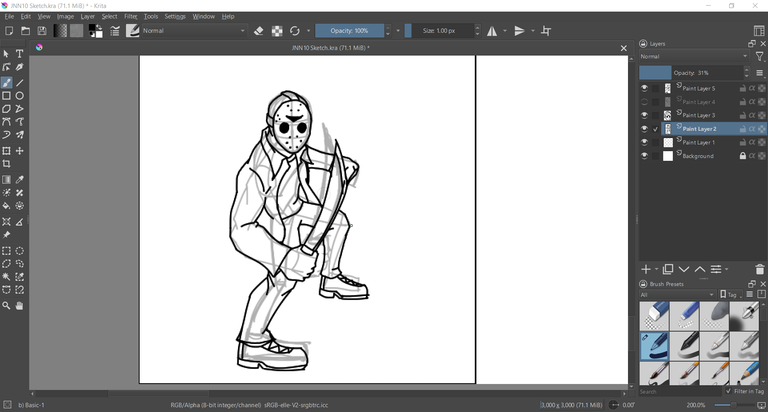The image size is (768, 412).
Task: Adjust the brush Opacity 100% slider
Action: coord(349,31)
